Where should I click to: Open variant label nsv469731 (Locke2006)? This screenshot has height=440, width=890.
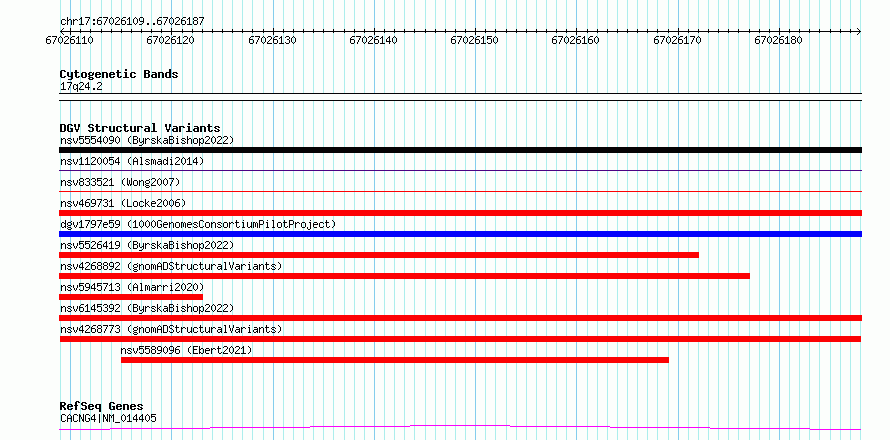pos(123,203)
